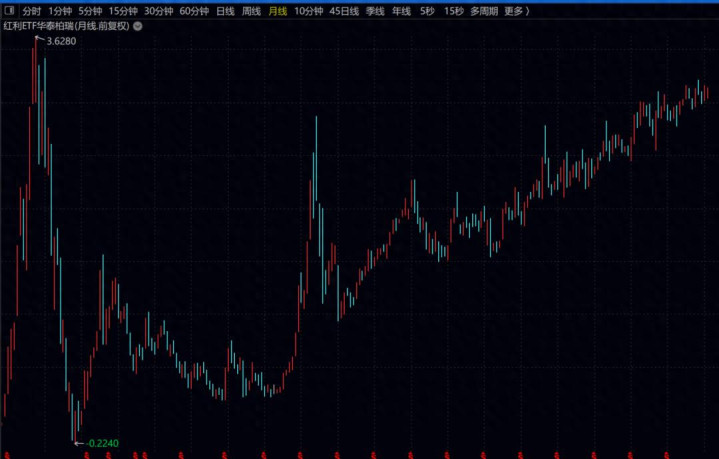
Task: Expand the 更多 periods menu
Action: point(516,11)
